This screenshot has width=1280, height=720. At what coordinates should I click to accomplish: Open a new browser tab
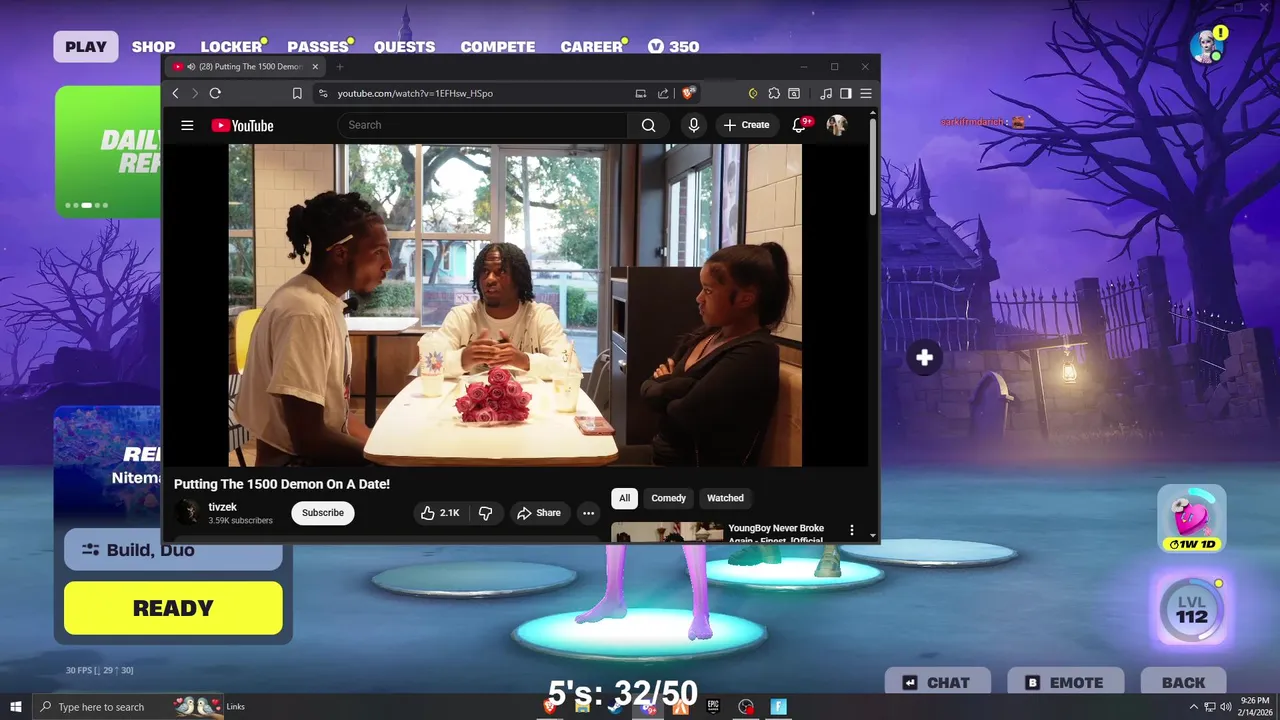(340, 67)
